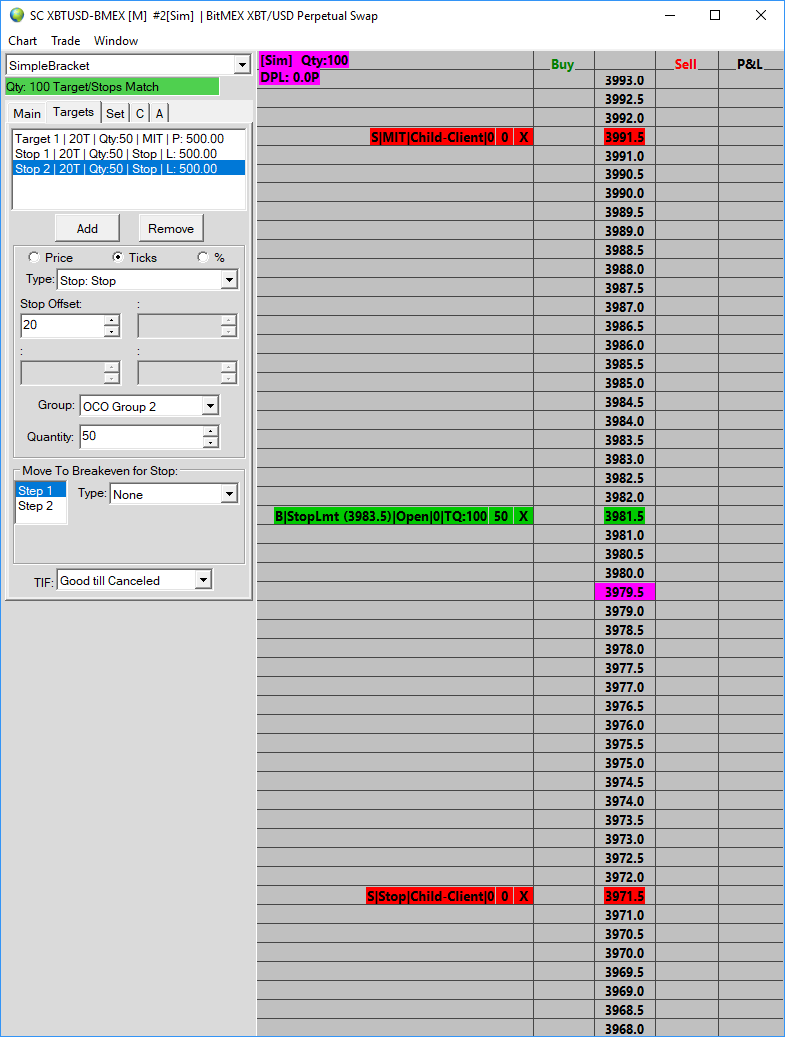
Task: Select Stop 1 row in targets list
Action: click(129, 153)
